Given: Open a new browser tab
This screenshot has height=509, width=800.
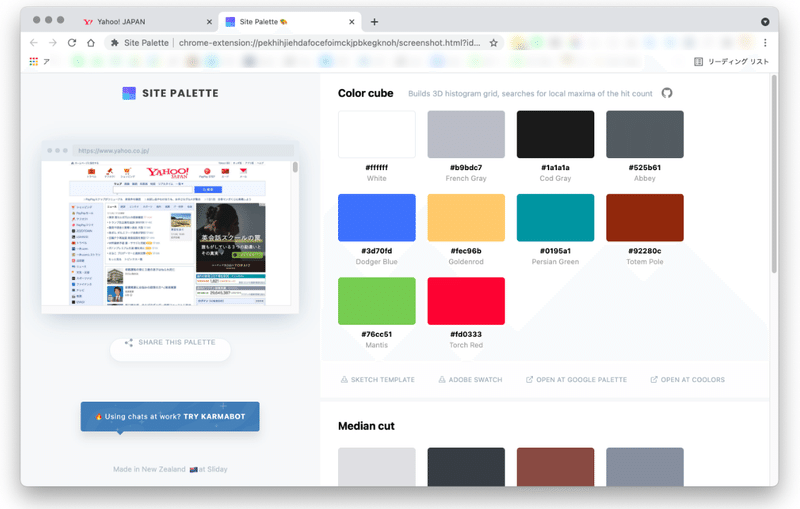Looking at the screenshot, I should tap(374, 22).
